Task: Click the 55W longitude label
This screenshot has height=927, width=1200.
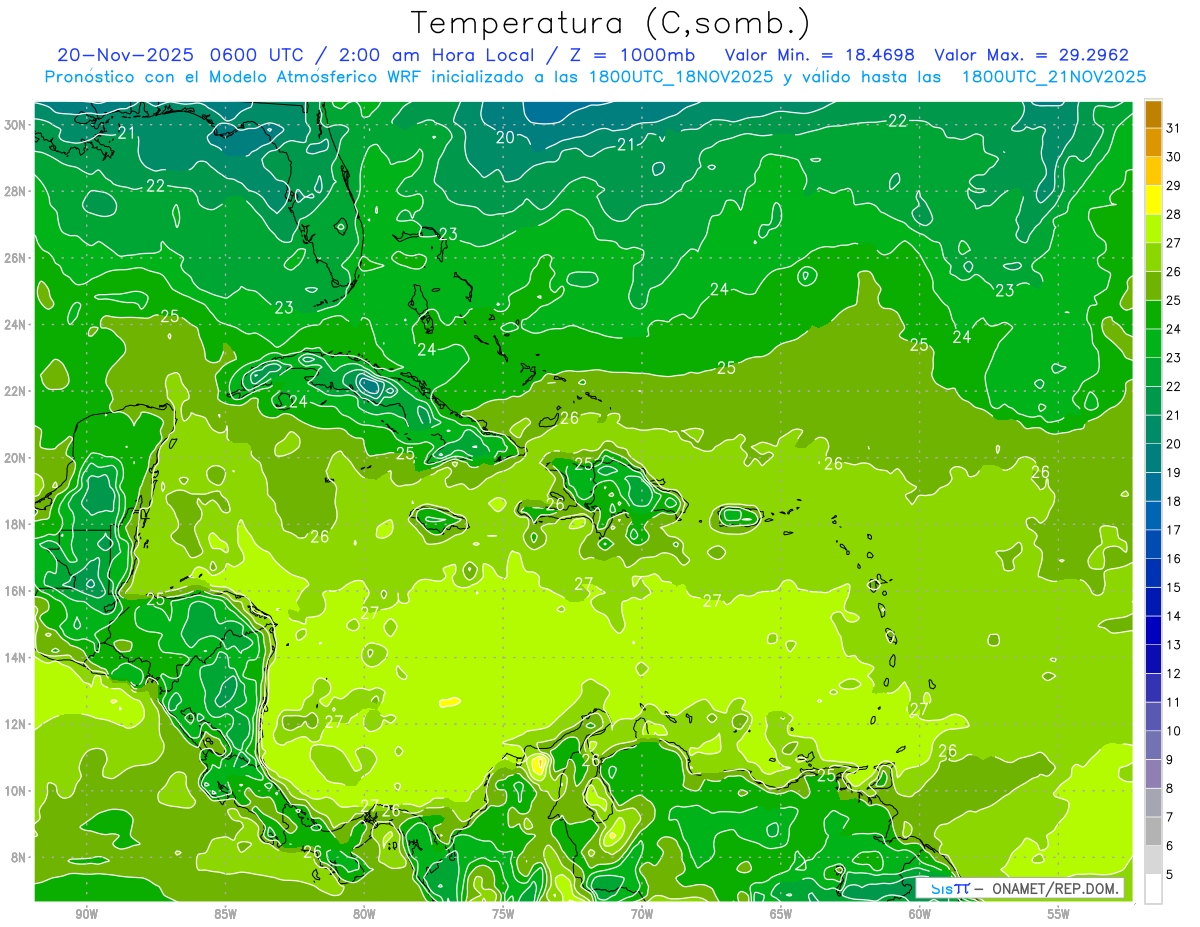Action: point(1058,914)
